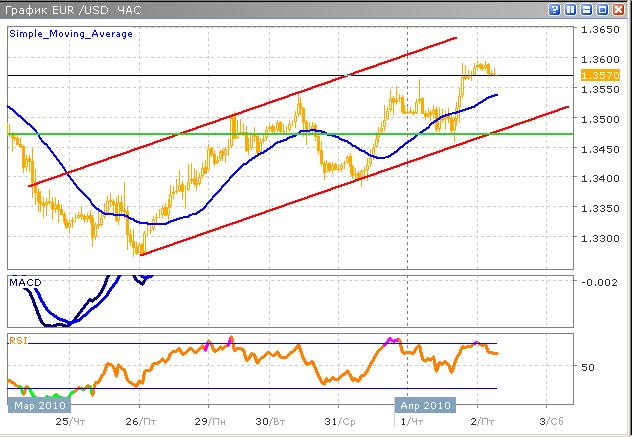Click the 1.3400 price axis label
632x437 pixels.
(600, 178)
